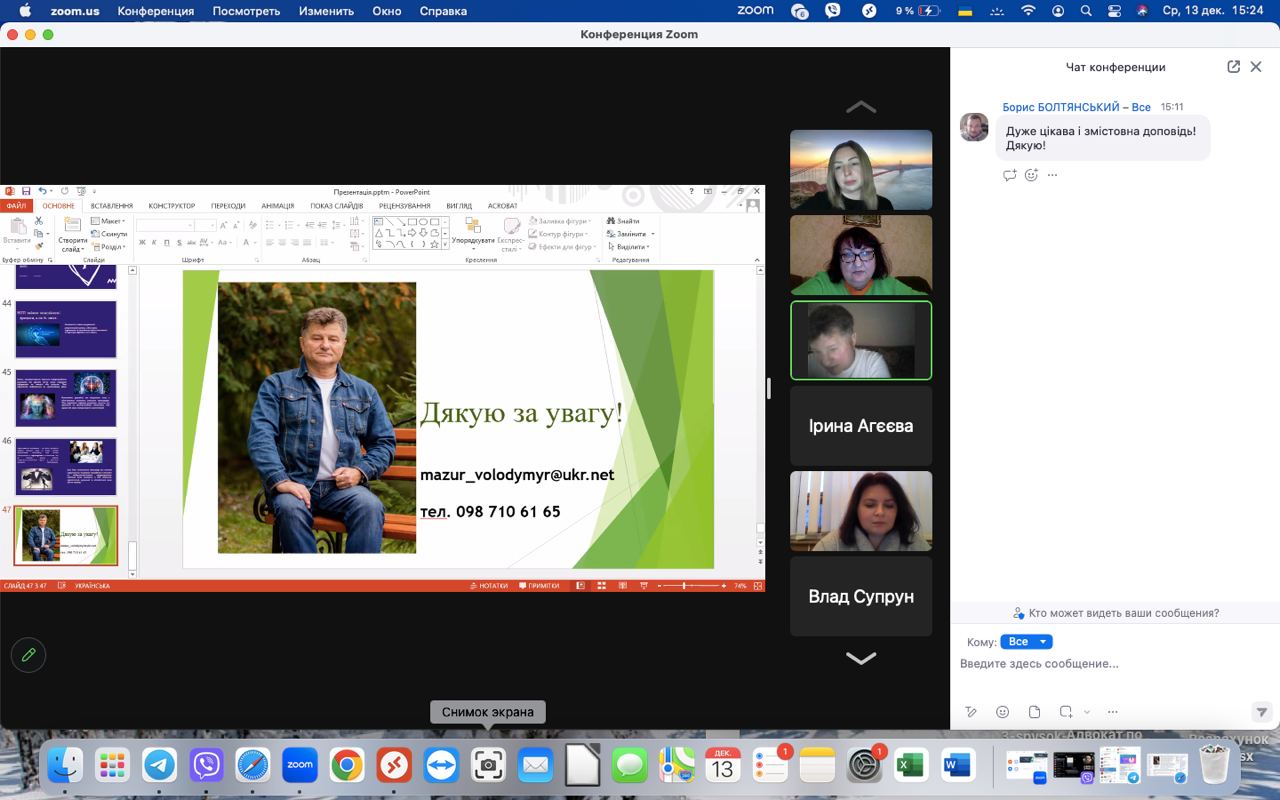Click the emoji icon in chat toolbar
The image size is (1280, 800).
coord(1002,712)
